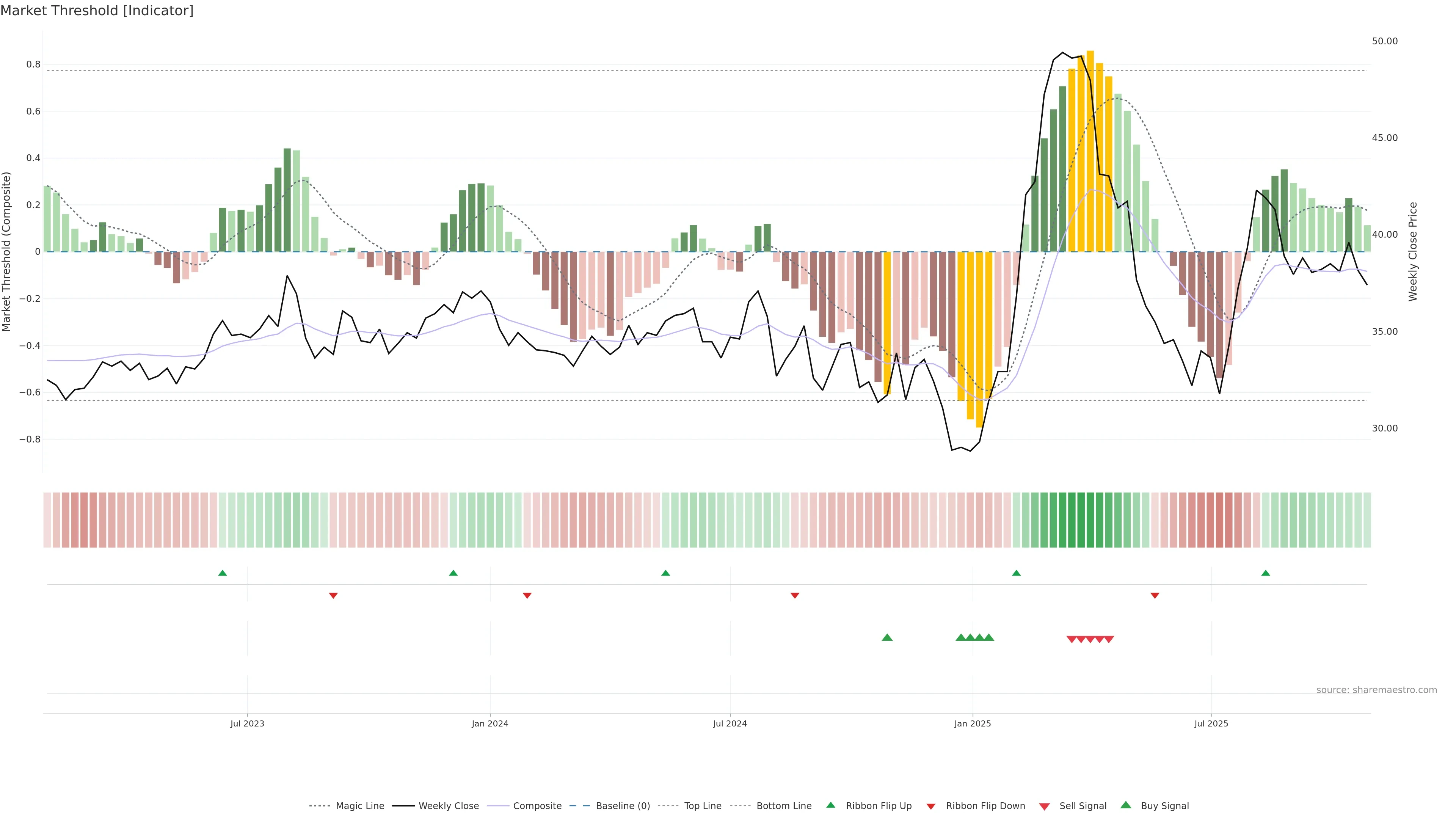The image size is (1456, 819).
Task: Click the last ribbon flip up marker after Jul 2025
Action: click(1266, 573)
